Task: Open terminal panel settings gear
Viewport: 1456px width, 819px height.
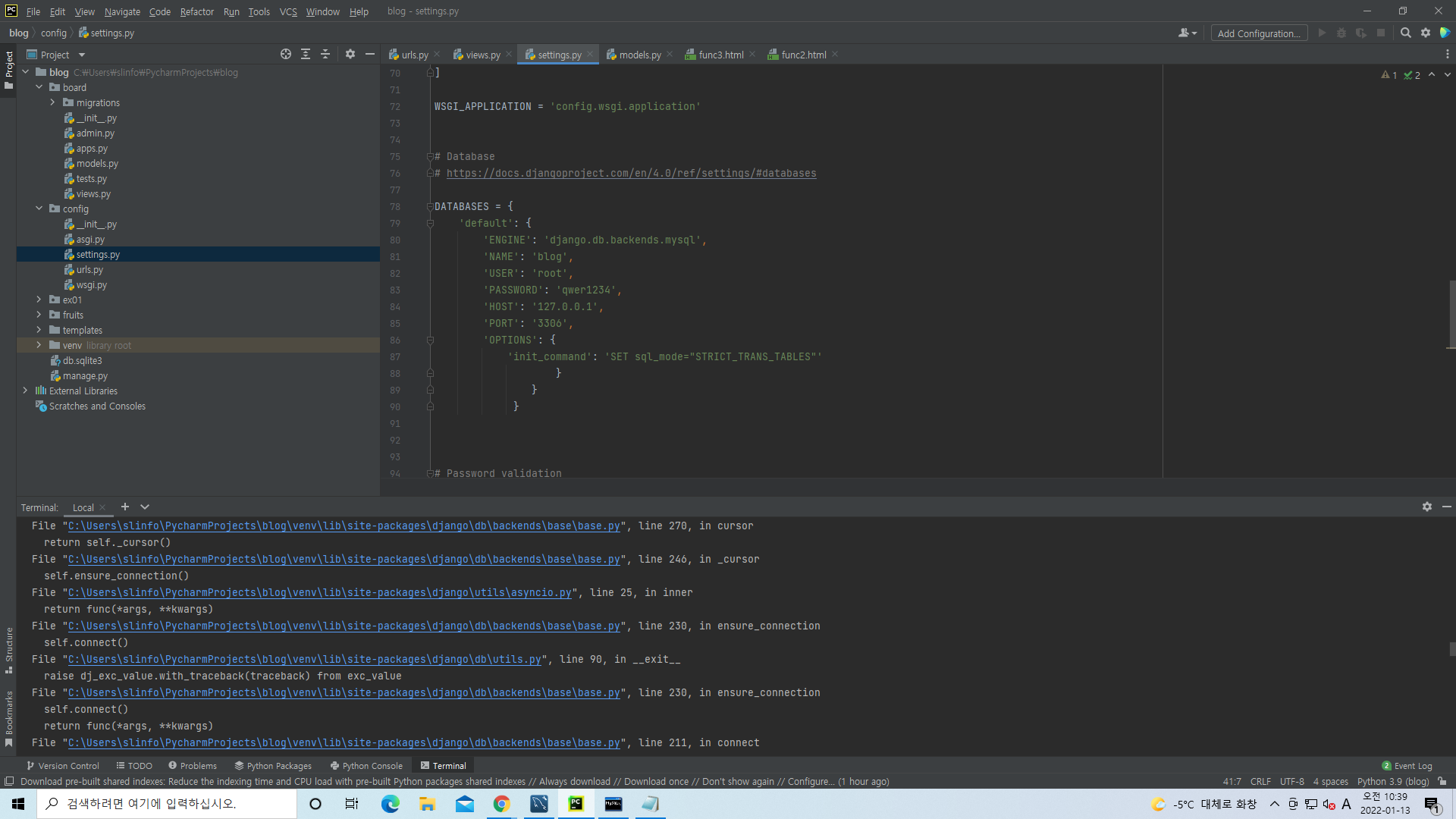Action: [x=1426, y=507]
